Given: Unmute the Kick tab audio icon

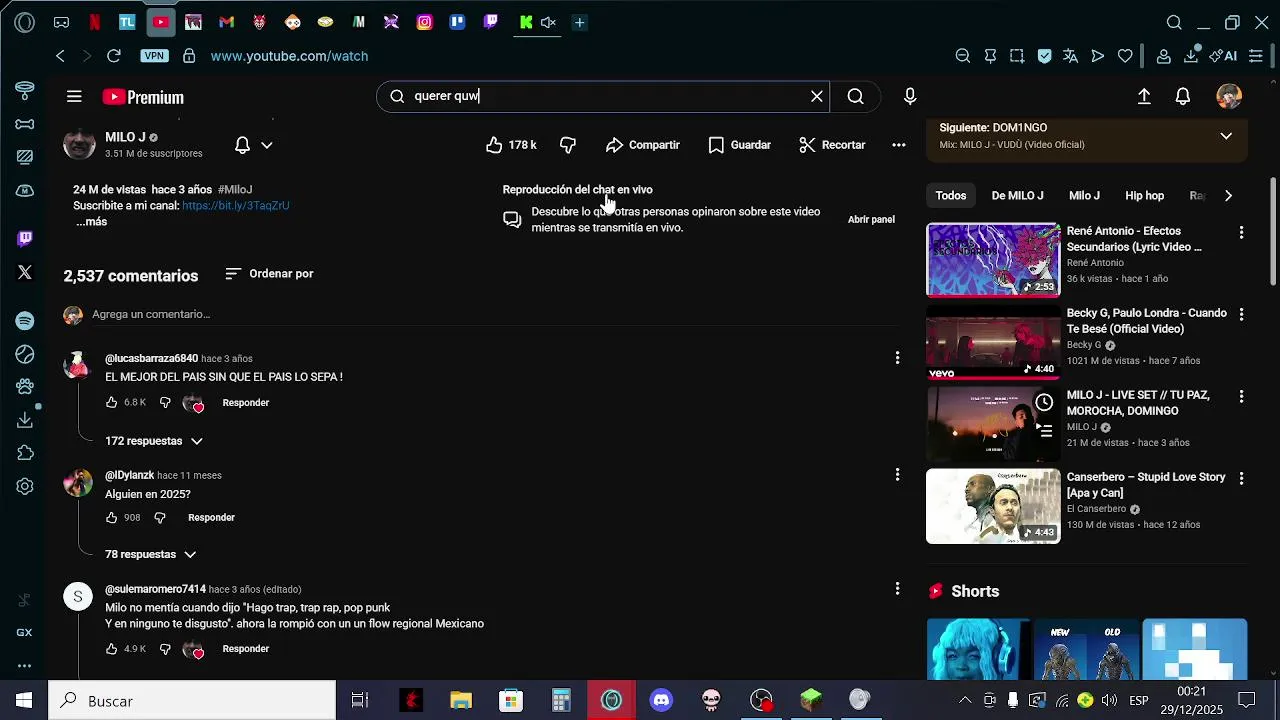Looking at the screenshot, I should (x=548, y=22).
